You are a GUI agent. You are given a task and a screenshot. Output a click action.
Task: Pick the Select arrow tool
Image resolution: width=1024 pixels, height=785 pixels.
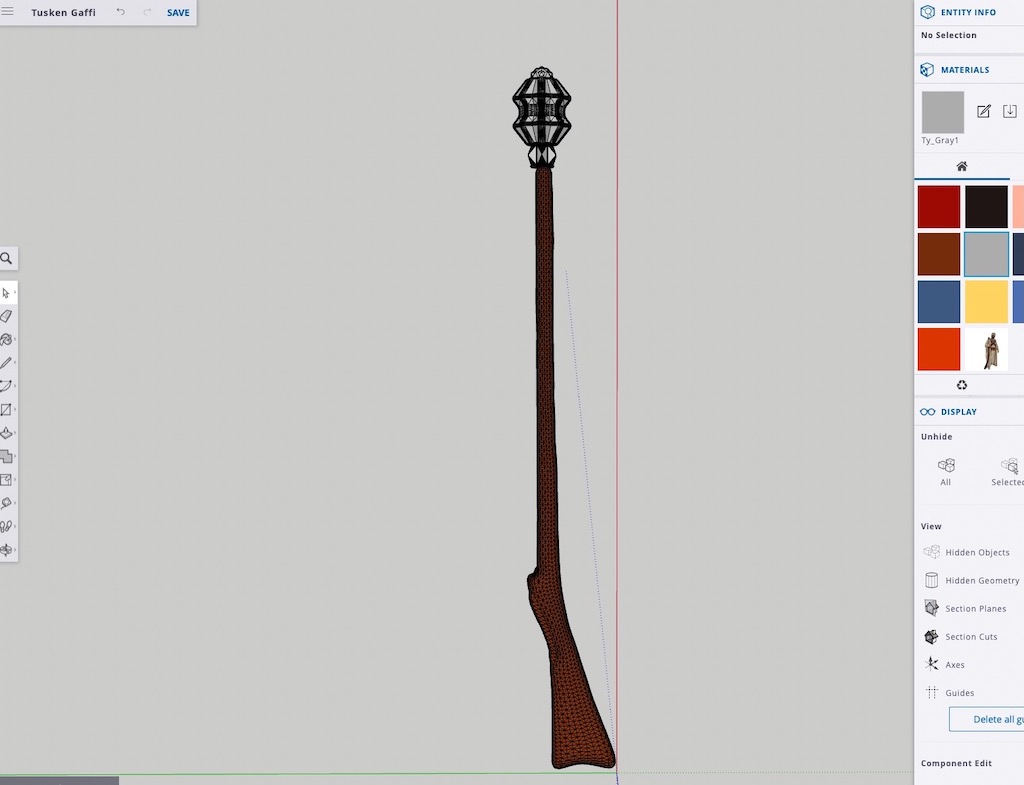7,293
